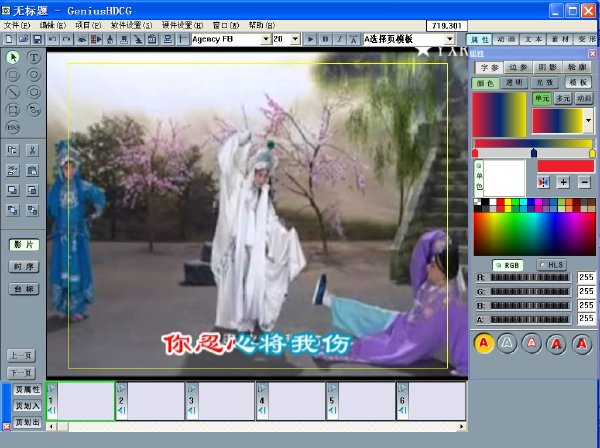Viewport: 600px width, 448px height.
Task: Click the floppy disk save icon
Action: coord(37,39)
